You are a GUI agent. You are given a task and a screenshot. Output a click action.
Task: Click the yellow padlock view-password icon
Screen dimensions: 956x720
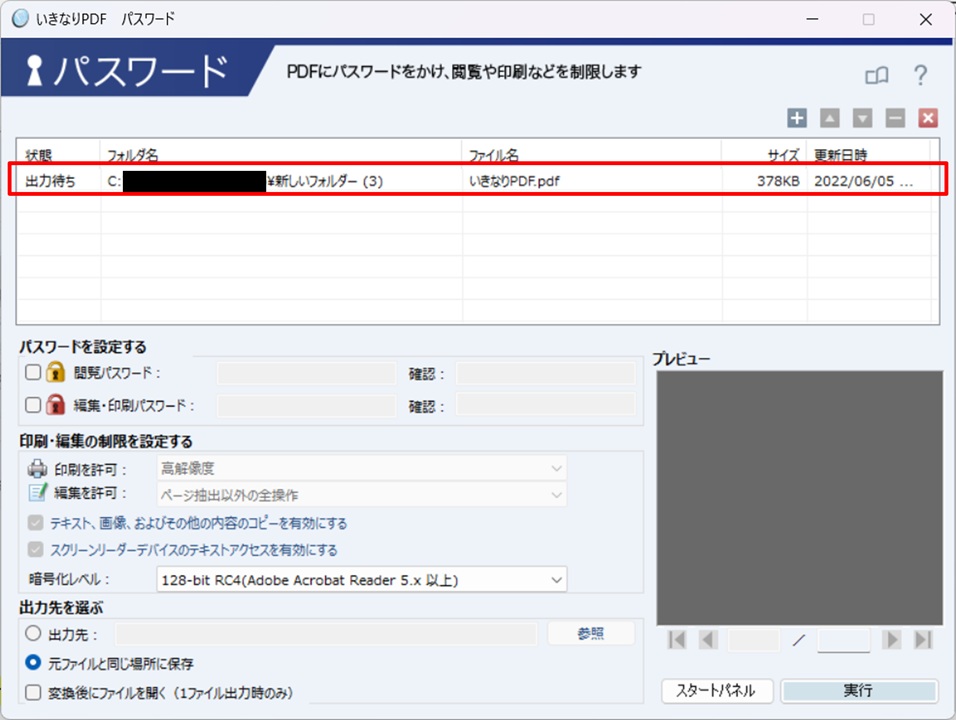[x=55, y=372]
